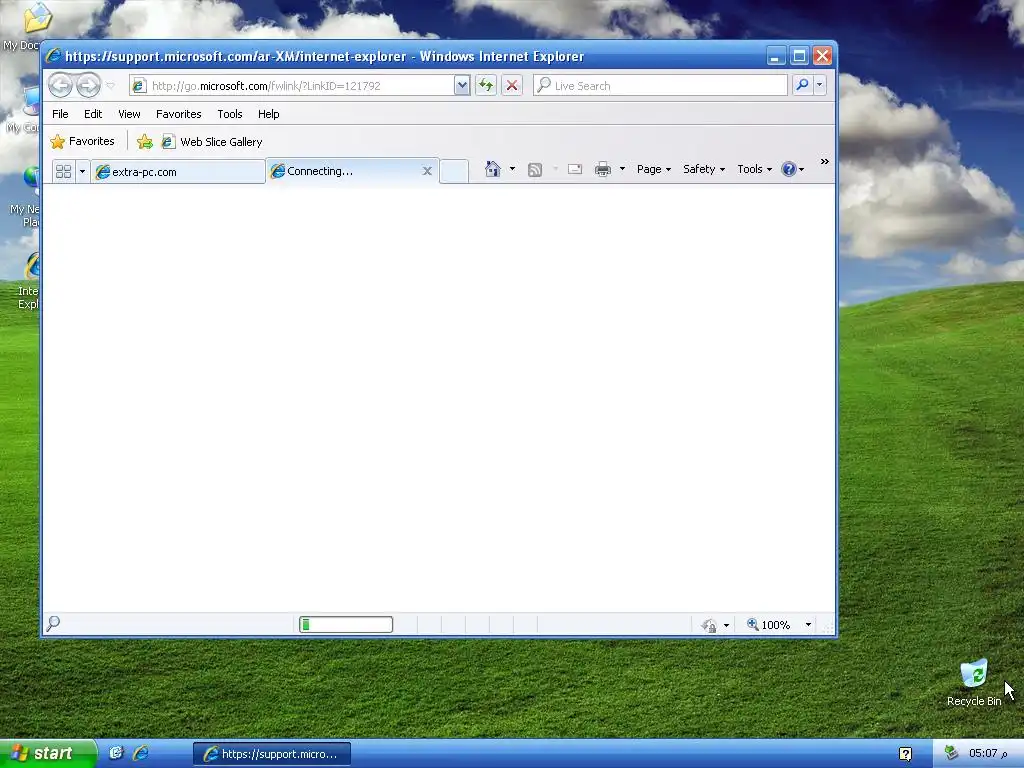Expand the Home button dropdown arrow
The image size is (1024, 768).
(513, 169)
